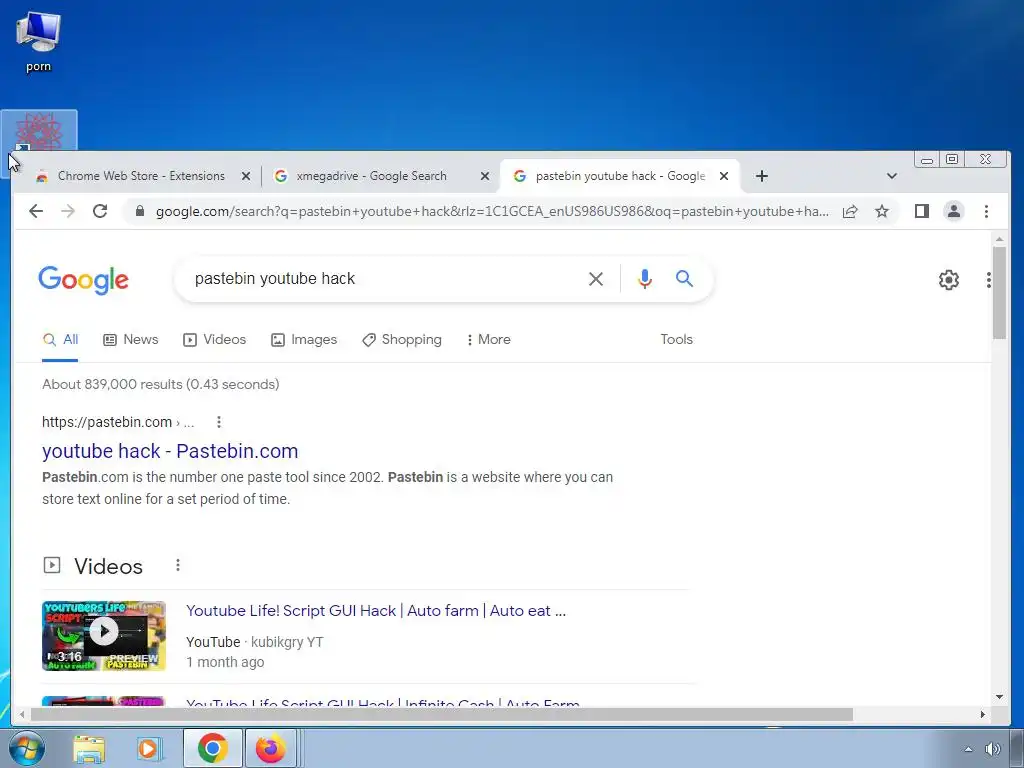The image size is (1024, 768).
Task: Launch Windows Media Player from the taskbar
Action: (148, 748)
